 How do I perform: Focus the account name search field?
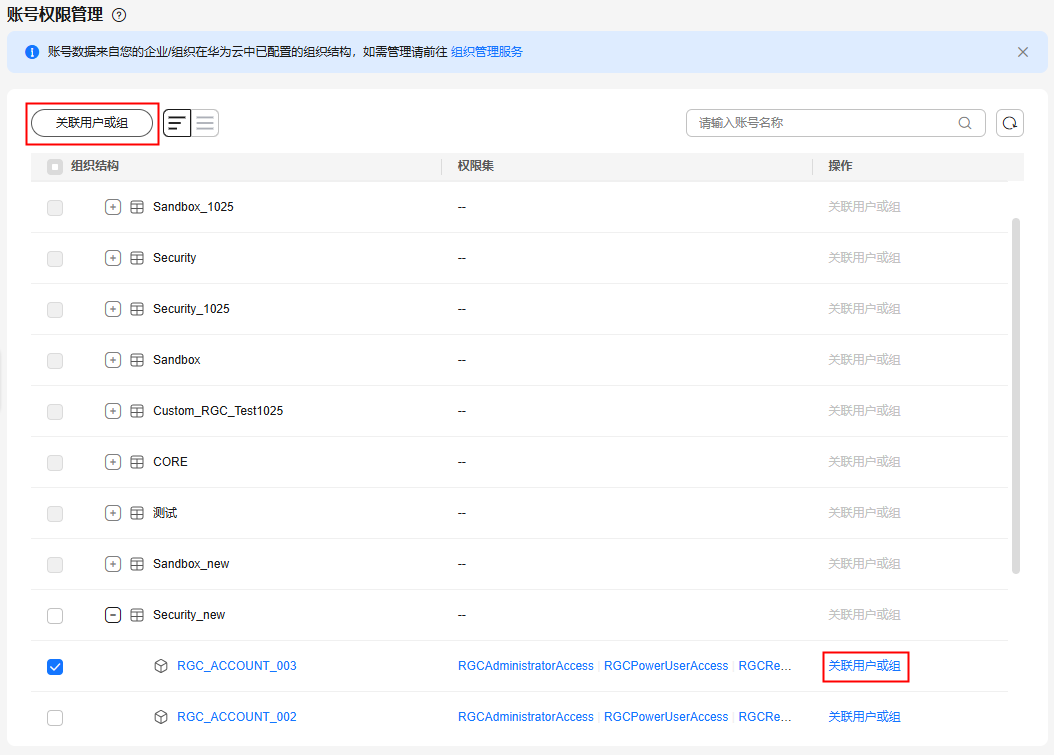point(820,123)
